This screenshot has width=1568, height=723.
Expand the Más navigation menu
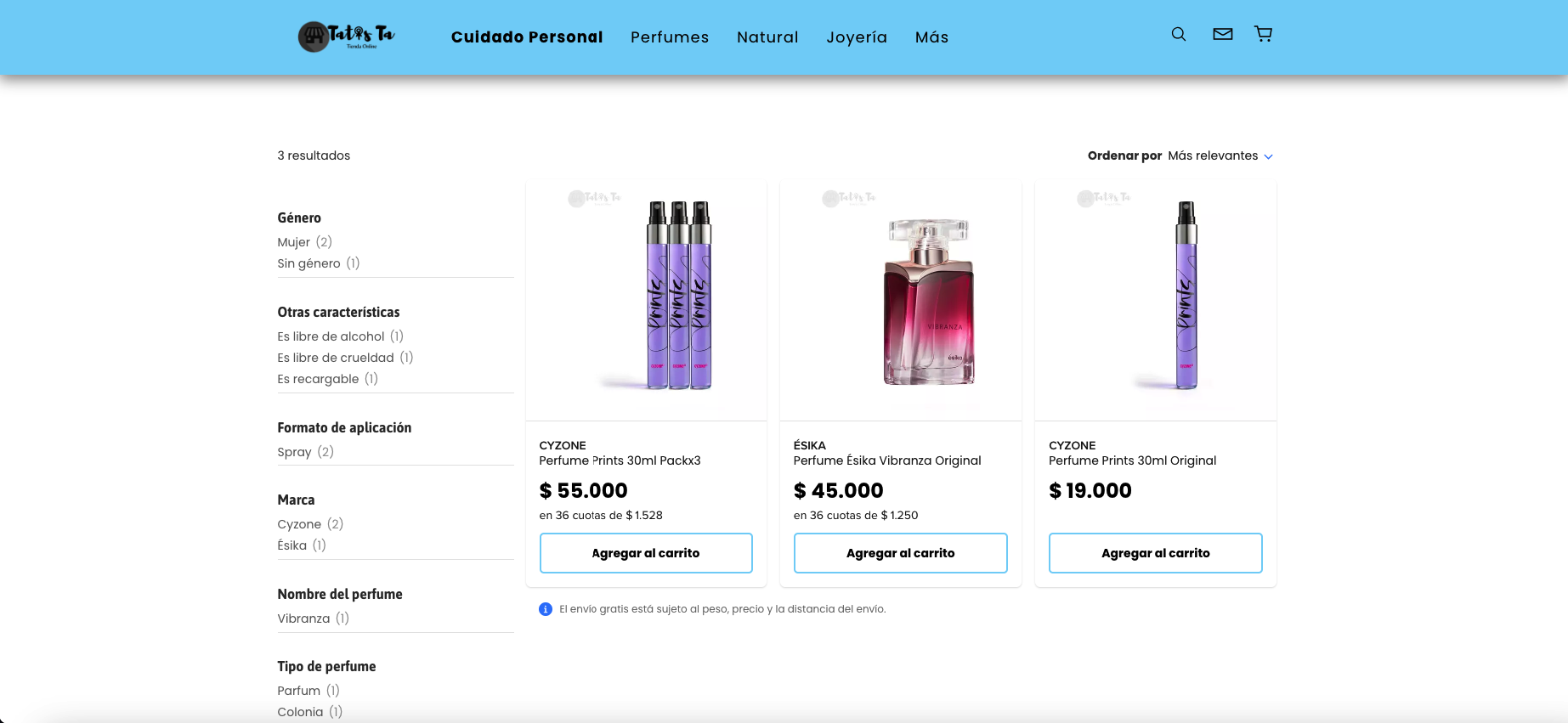[x=931, y=37]
